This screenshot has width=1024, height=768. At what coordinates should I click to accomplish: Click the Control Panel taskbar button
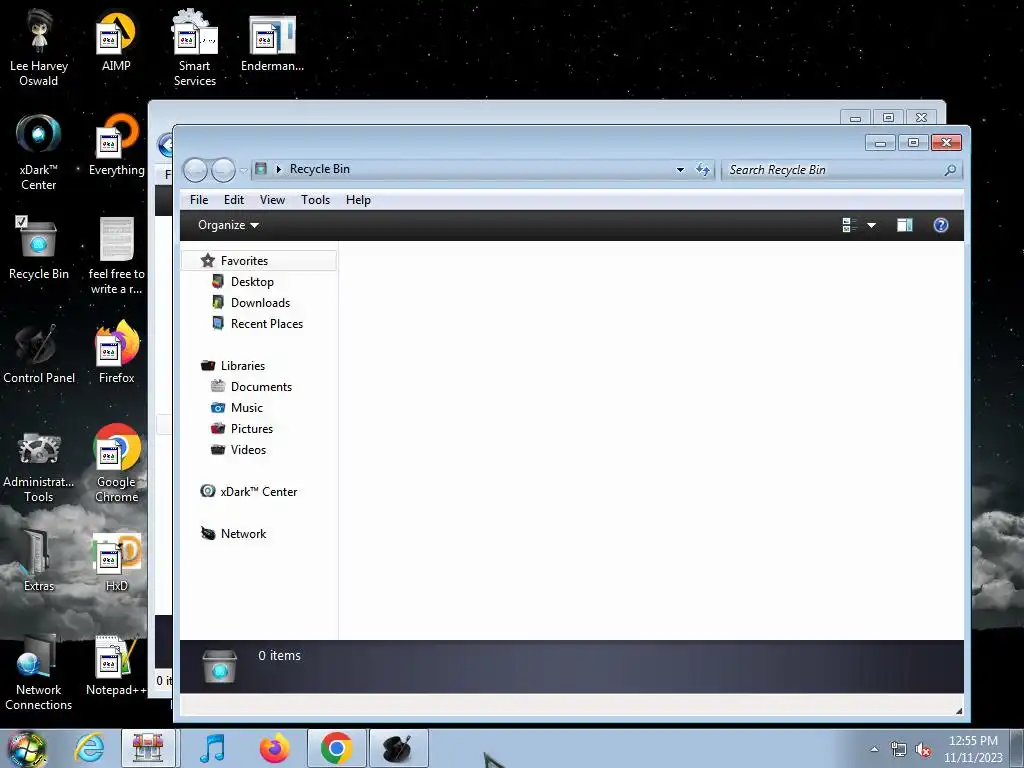point(398,748)
